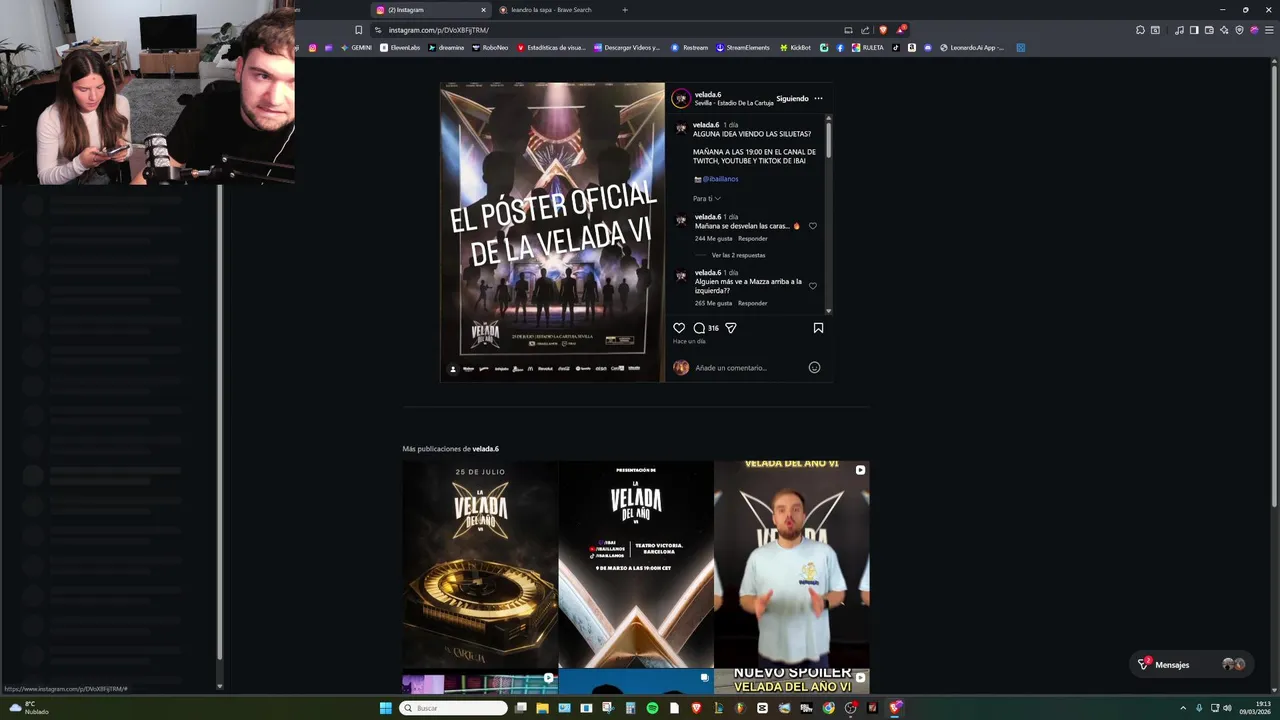Open the Restream bookmark

[689, 47]
